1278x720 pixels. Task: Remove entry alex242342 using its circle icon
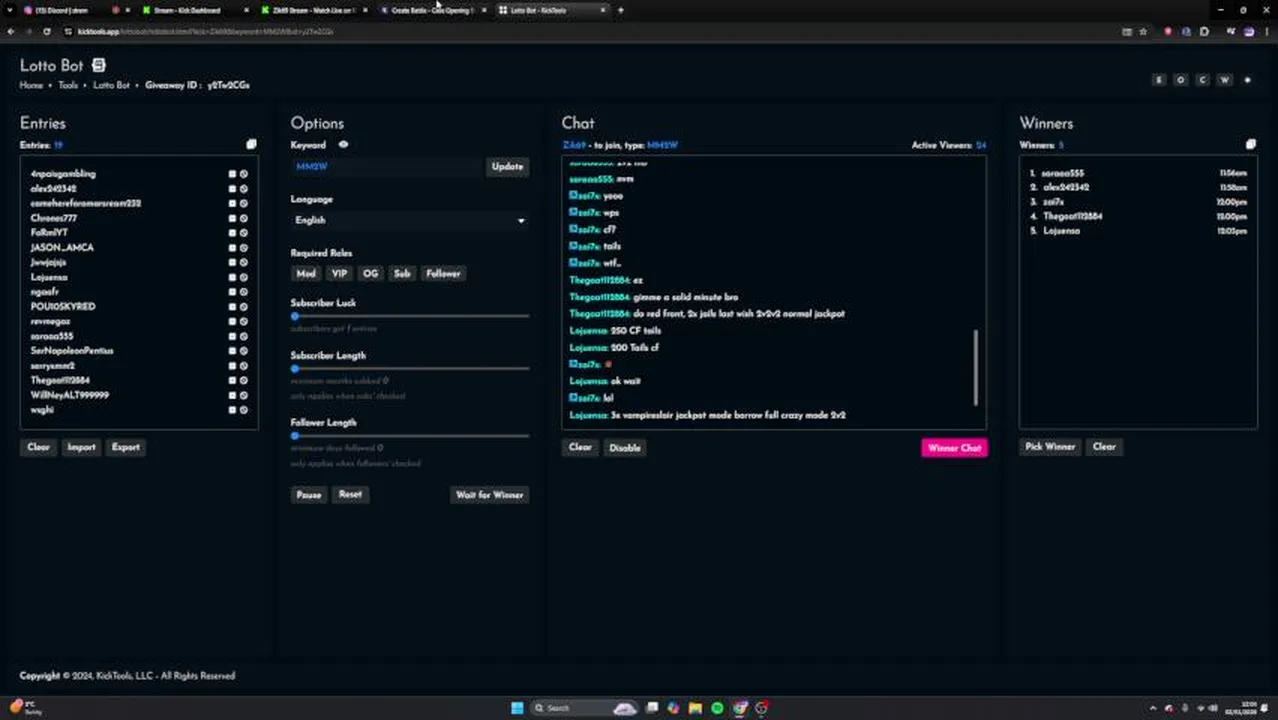[243, 188]
